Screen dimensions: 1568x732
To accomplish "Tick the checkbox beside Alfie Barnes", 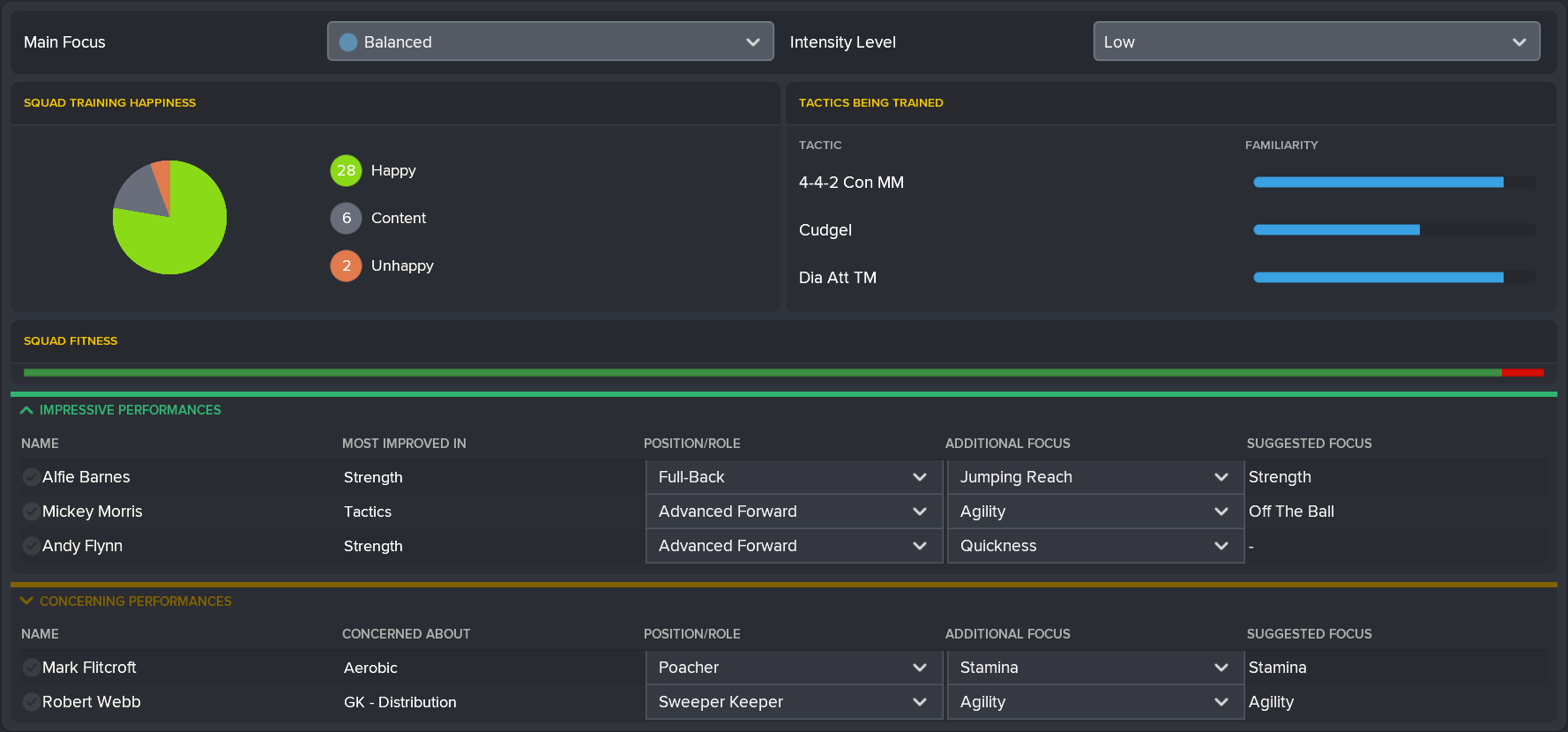I will tap(31, 477).
